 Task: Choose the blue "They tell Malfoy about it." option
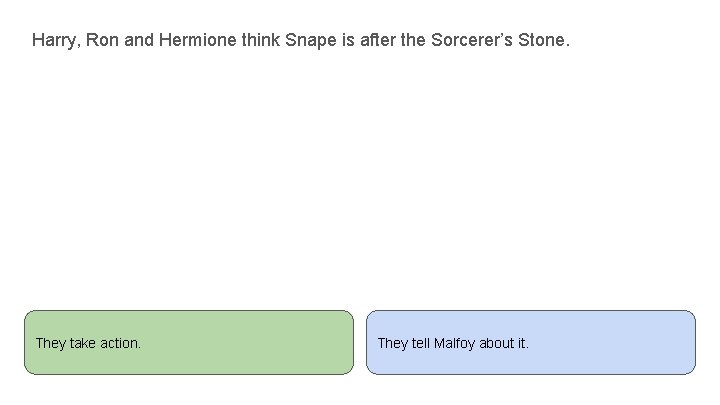[x=530, y=342]
